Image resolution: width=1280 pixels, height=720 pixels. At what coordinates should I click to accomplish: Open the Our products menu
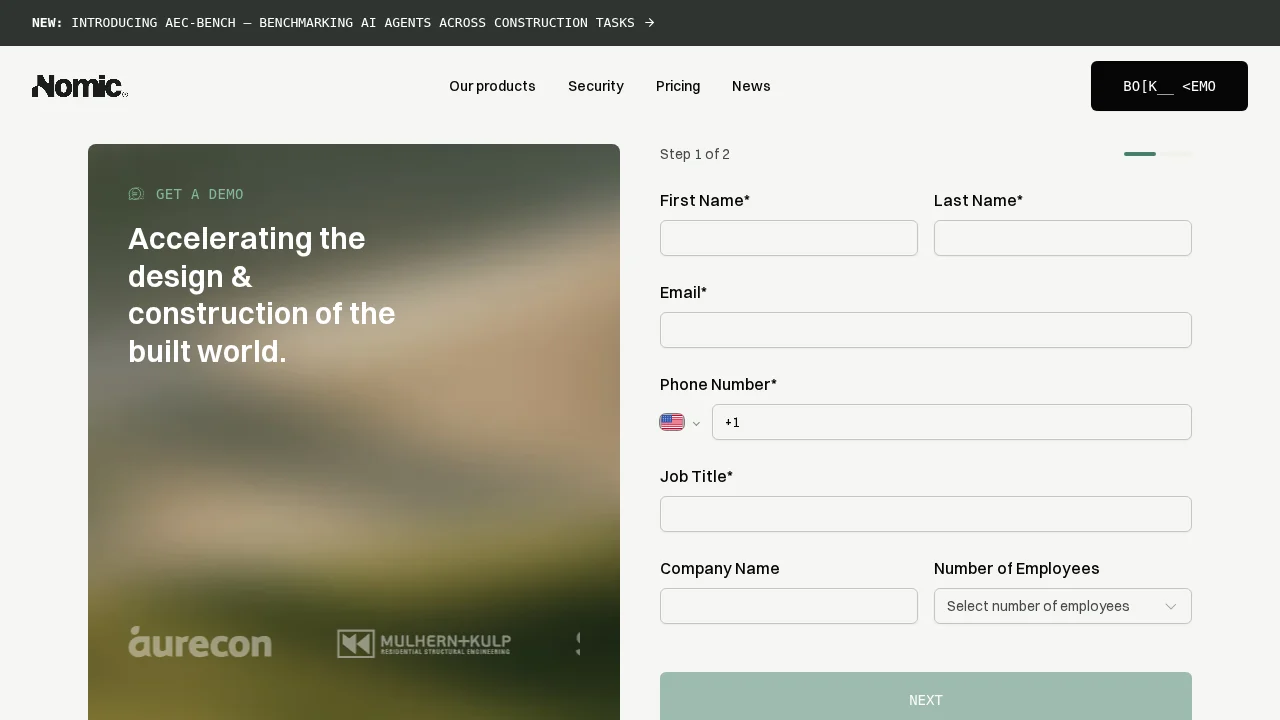492,86
